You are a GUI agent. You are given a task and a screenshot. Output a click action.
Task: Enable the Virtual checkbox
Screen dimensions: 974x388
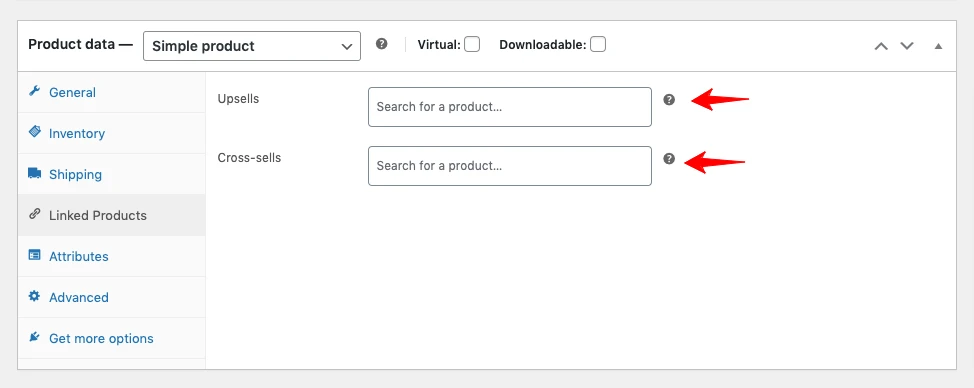tap(473, 44)
